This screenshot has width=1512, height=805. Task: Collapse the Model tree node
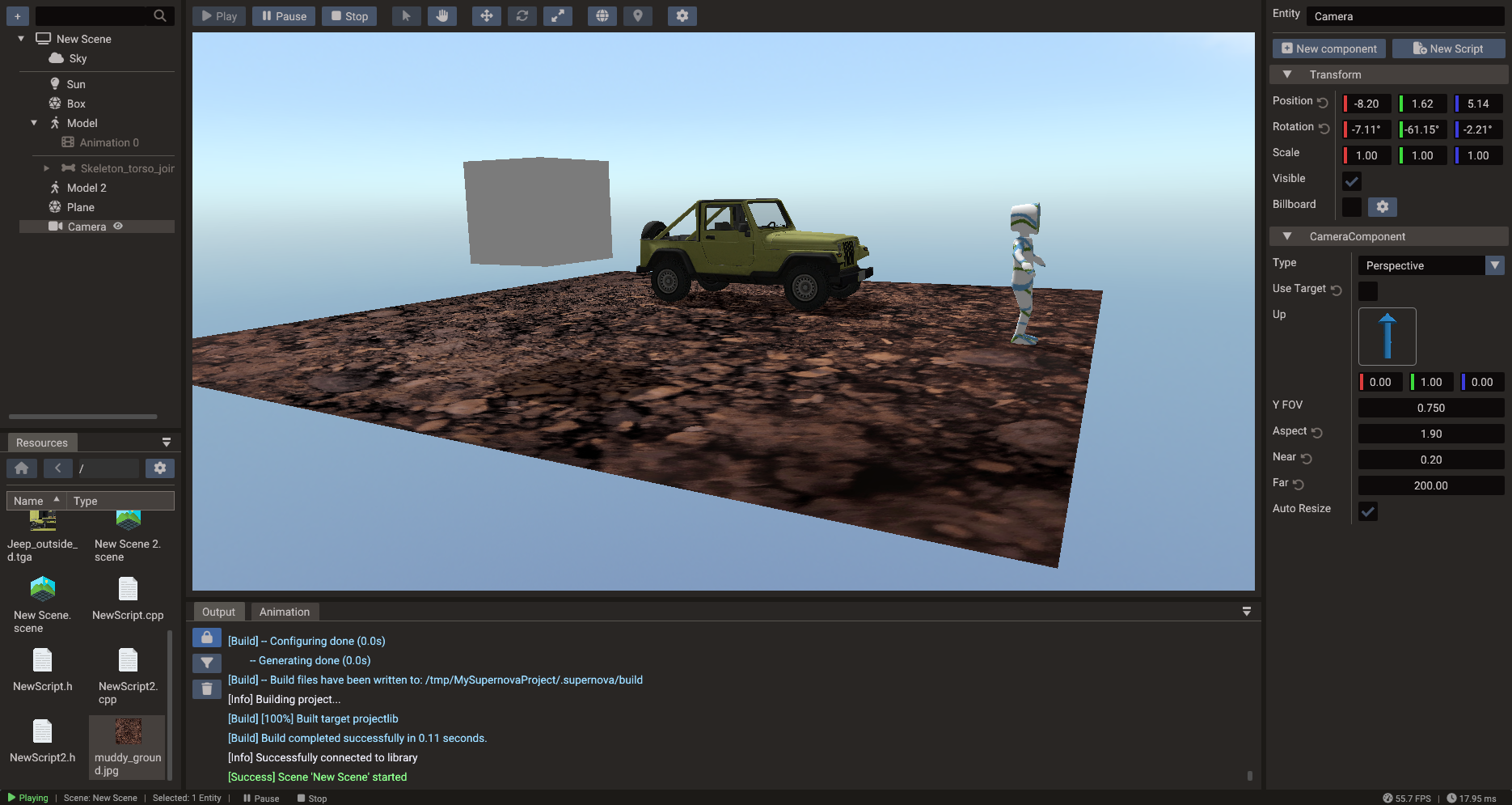[x=34, y=123]
